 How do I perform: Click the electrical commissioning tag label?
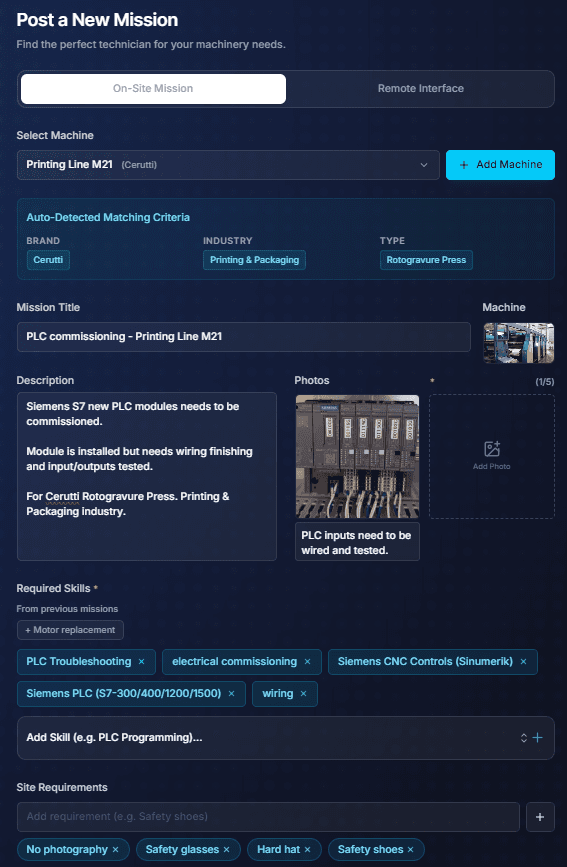tap(235, 661)
